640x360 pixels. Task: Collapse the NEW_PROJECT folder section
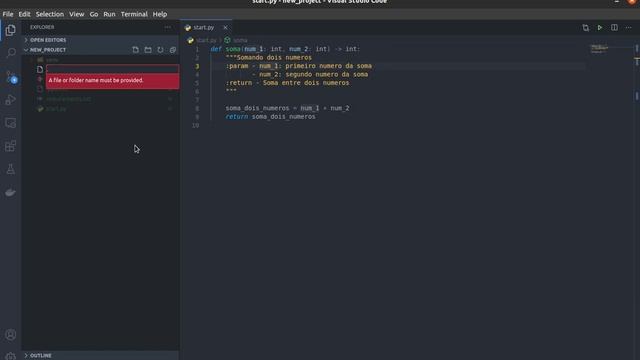pos(48,50)
